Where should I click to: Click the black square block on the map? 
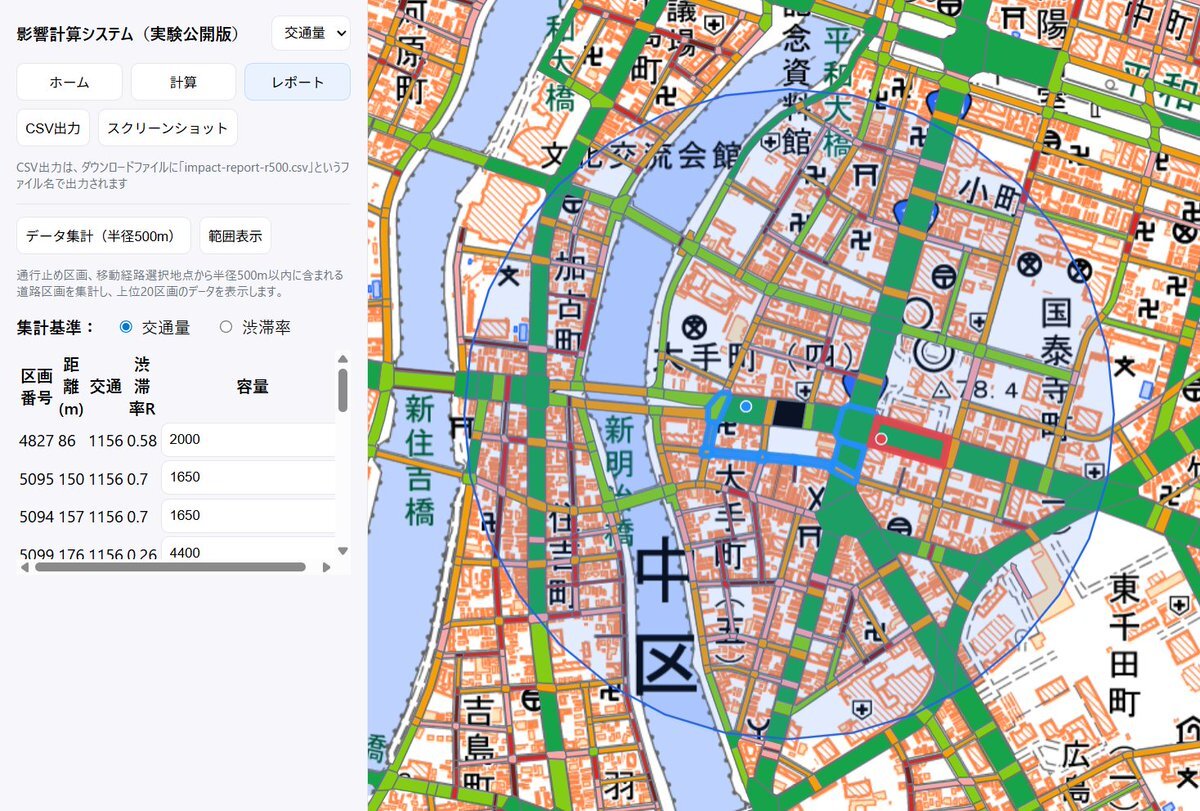(x=789, y=414)
